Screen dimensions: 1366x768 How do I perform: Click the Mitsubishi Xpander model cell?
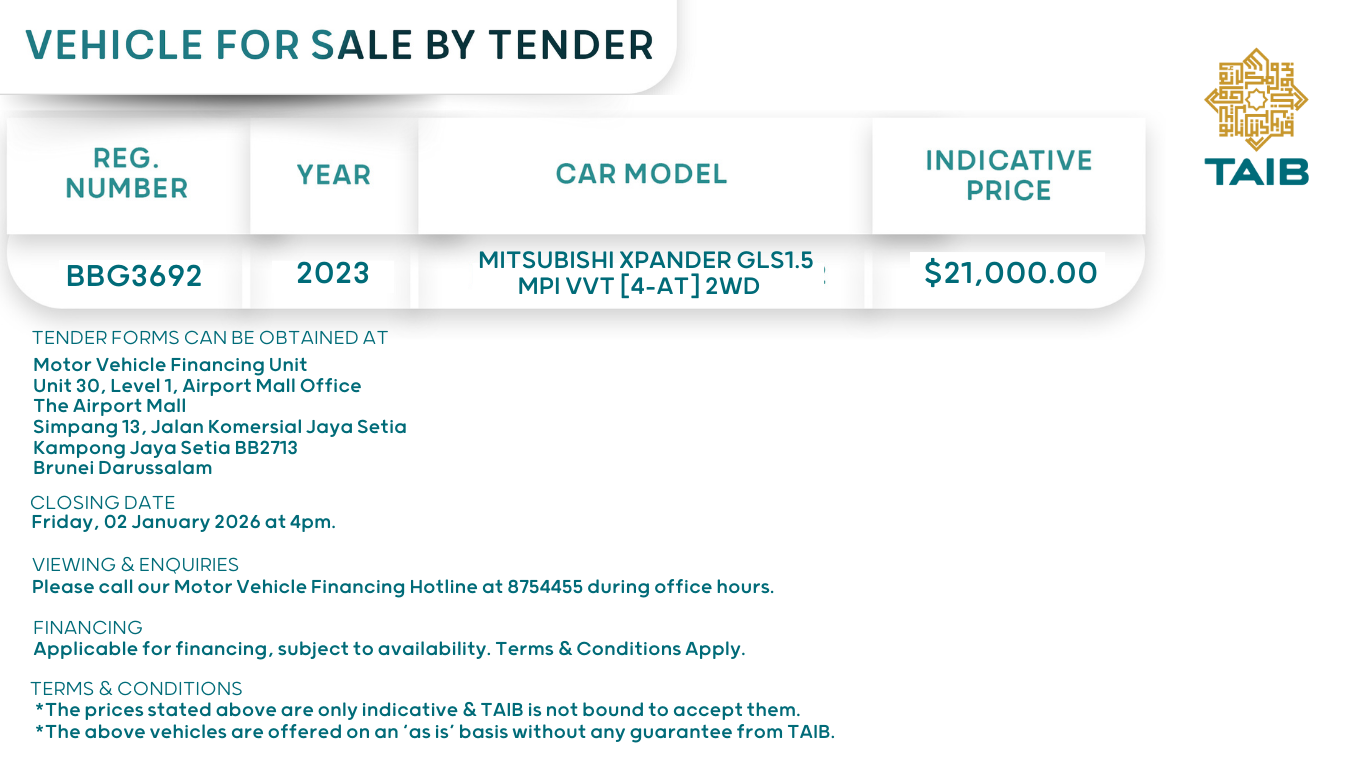(645, 273)
